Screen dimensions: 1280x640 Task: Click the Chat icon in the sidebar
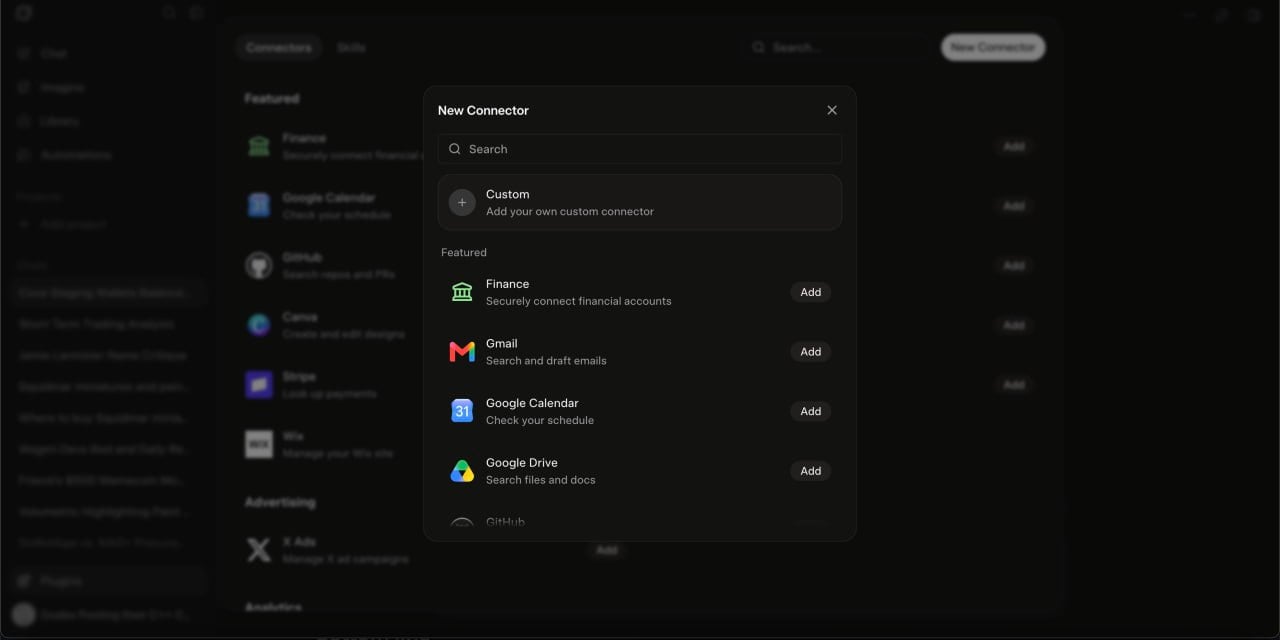(x=24, y=53)
